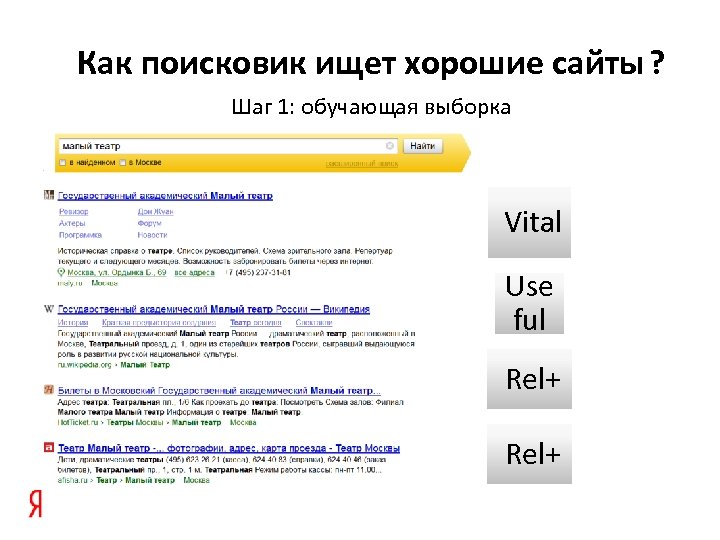
Task: Click the search field containing малый театр
Action: (x=228, y=146)
